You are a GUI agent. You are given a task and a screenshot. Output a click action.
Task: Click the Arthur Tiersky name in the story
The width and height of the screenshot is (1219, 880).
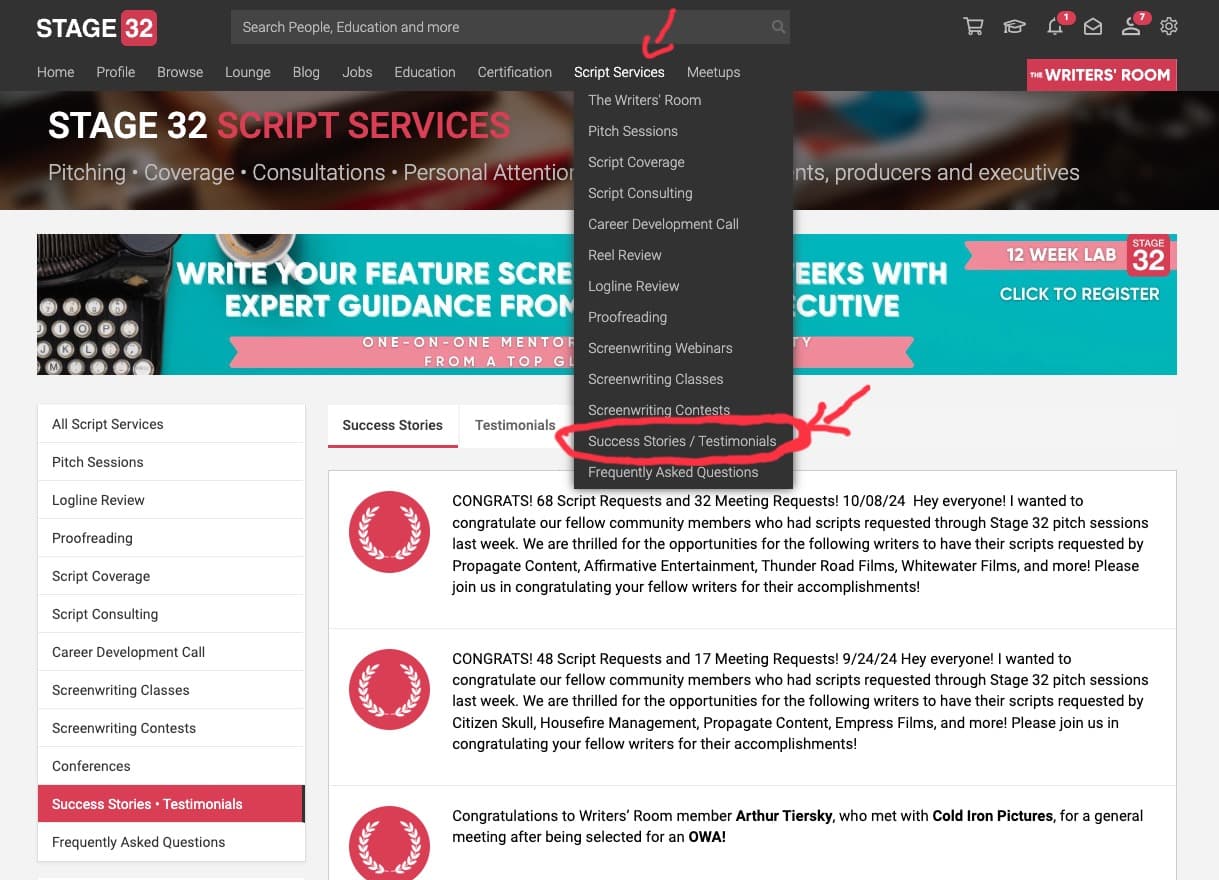click(783, 816)
